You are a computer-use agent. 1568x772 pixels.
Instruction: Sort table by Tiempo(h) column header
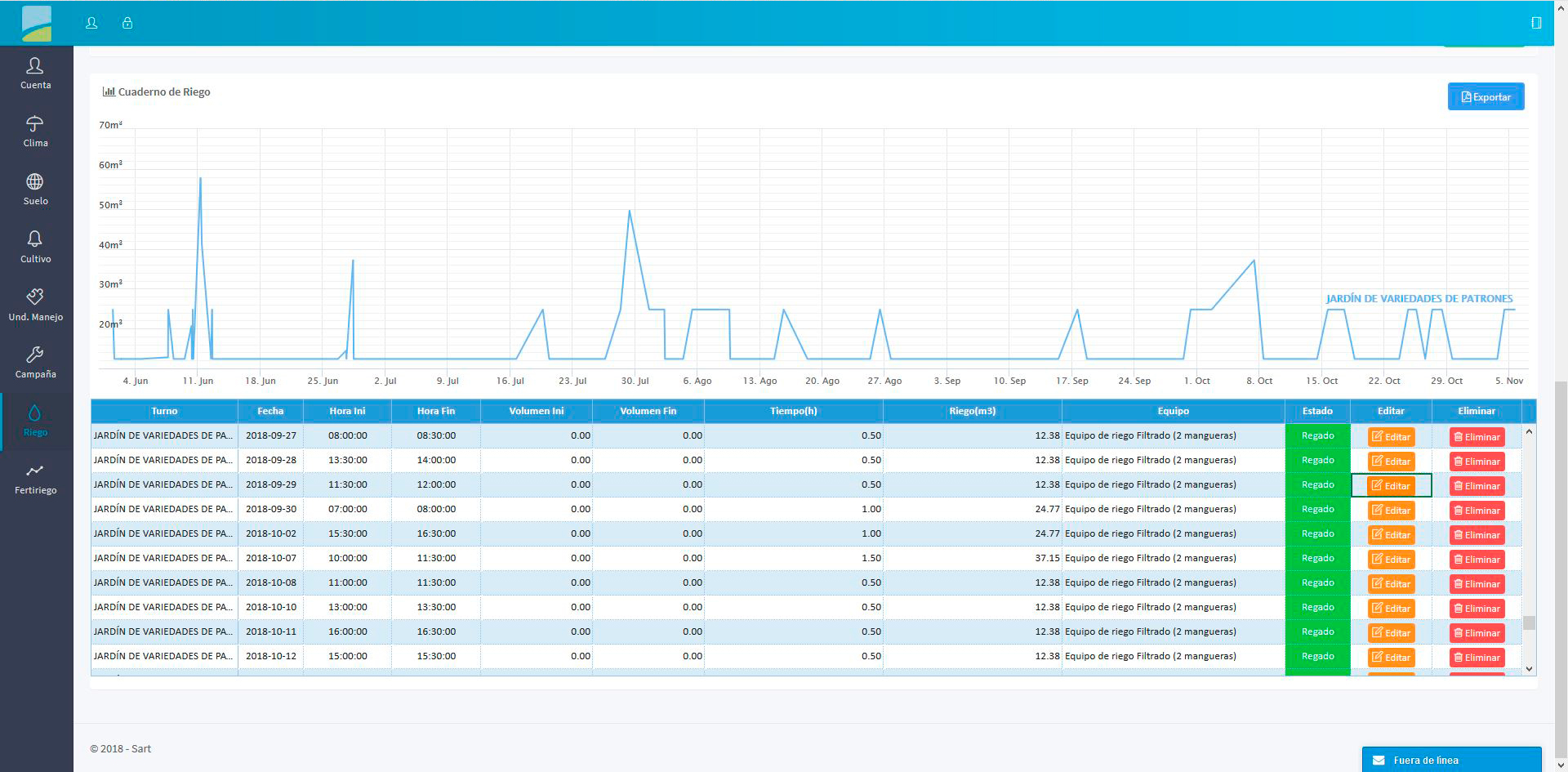(794, 411)
